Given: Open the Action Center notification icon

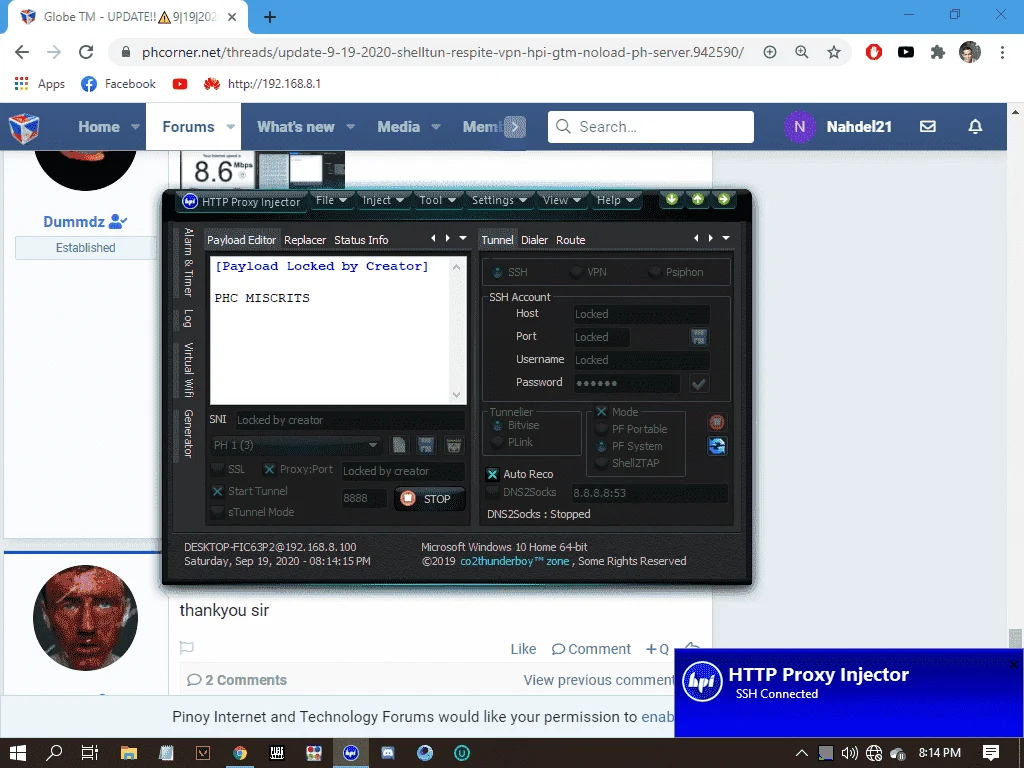Looking at the screenshot, I should (x=991, y=753).
